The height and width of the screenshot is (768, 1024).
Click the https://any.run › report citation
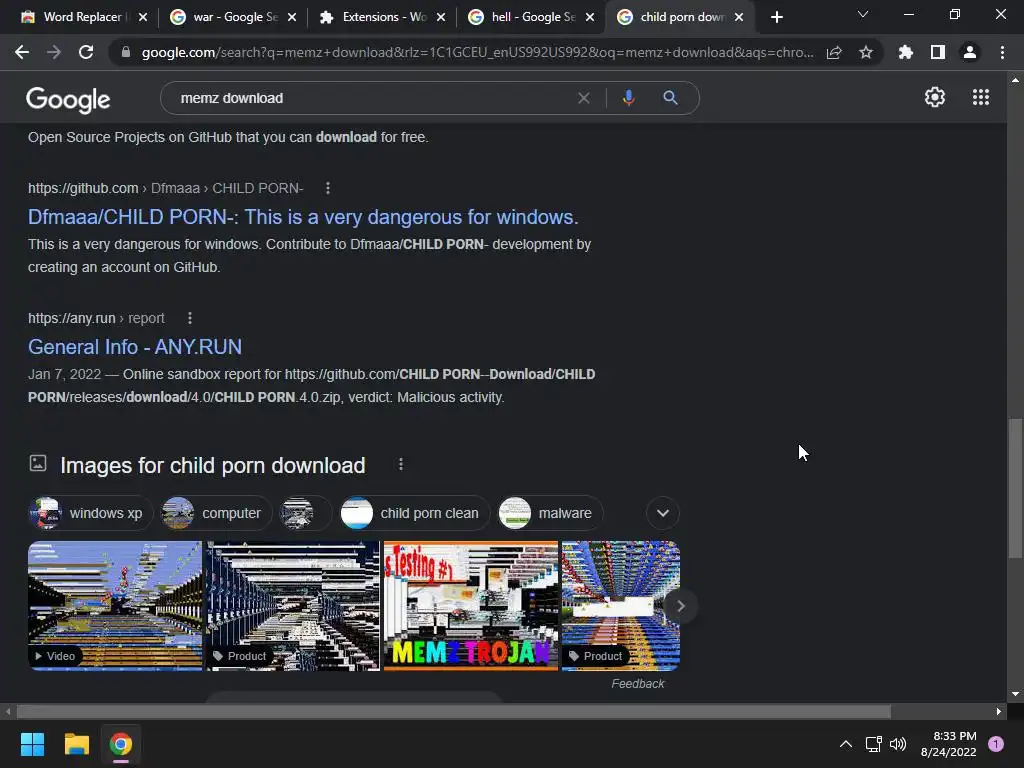pyautogui.click(x=96, y=318)
